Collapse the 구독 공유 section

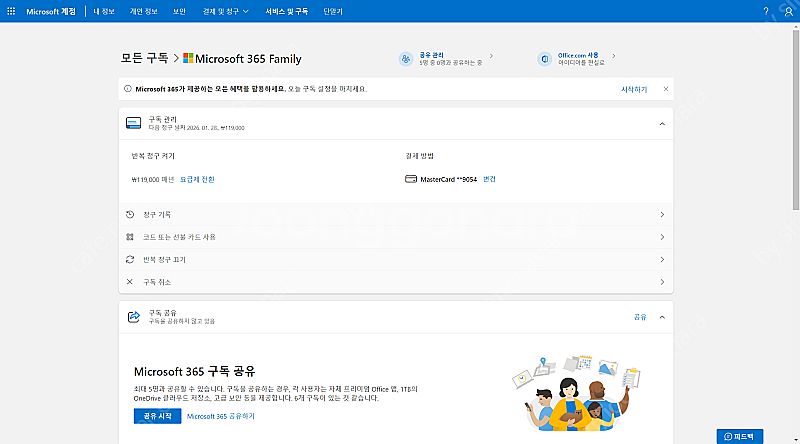point(662,317)
